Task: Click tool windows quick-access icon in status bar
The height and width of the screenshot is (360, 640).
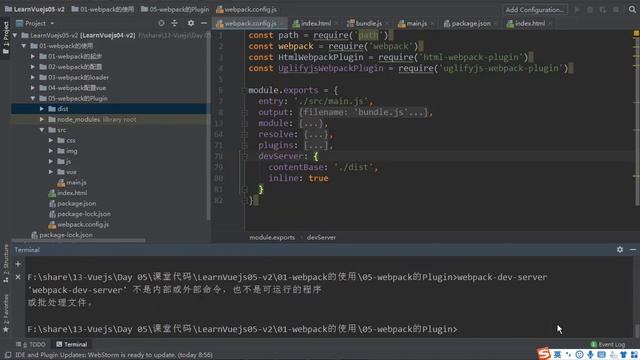Action: click(8, 355)
